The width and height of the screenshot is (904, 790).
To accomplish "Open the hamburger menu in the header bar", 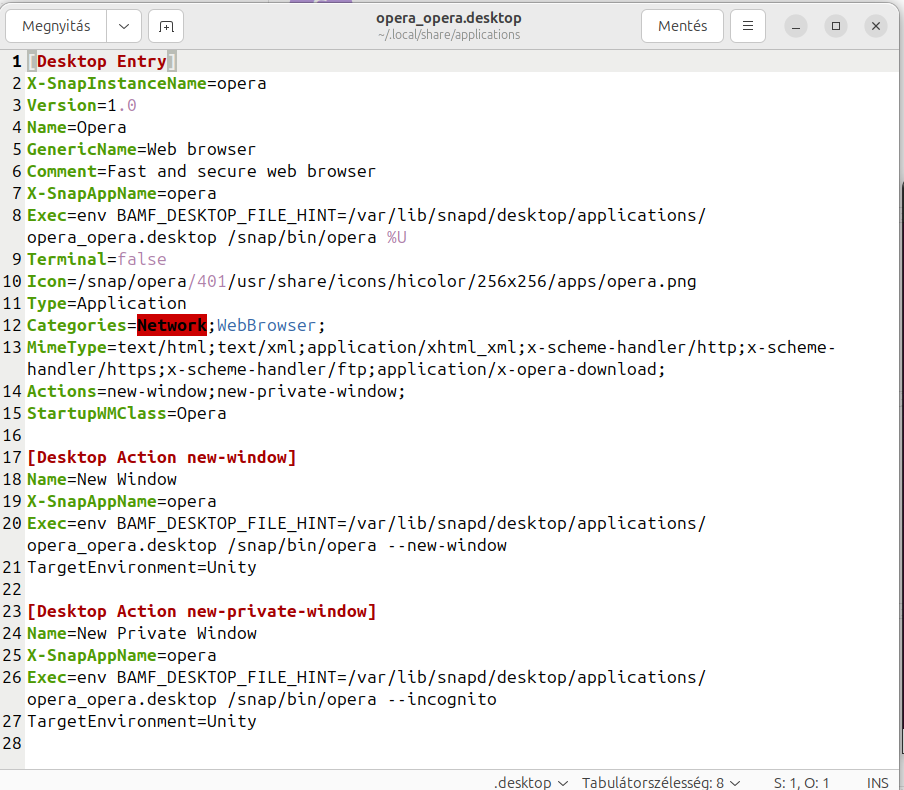I will [747, 26].
